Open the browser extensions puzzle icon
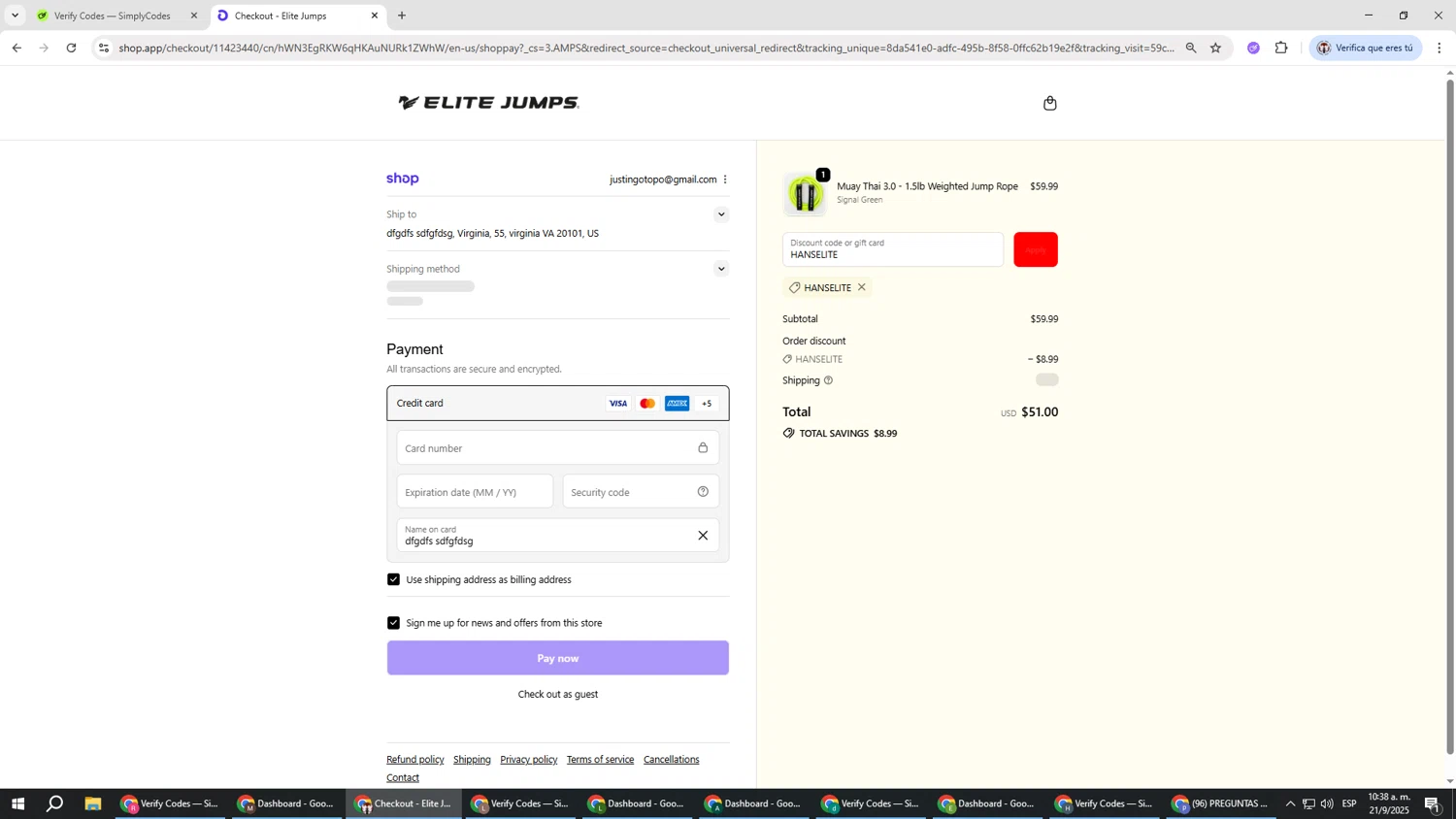Screen dimensions: 1456x819 point(1281,48)
